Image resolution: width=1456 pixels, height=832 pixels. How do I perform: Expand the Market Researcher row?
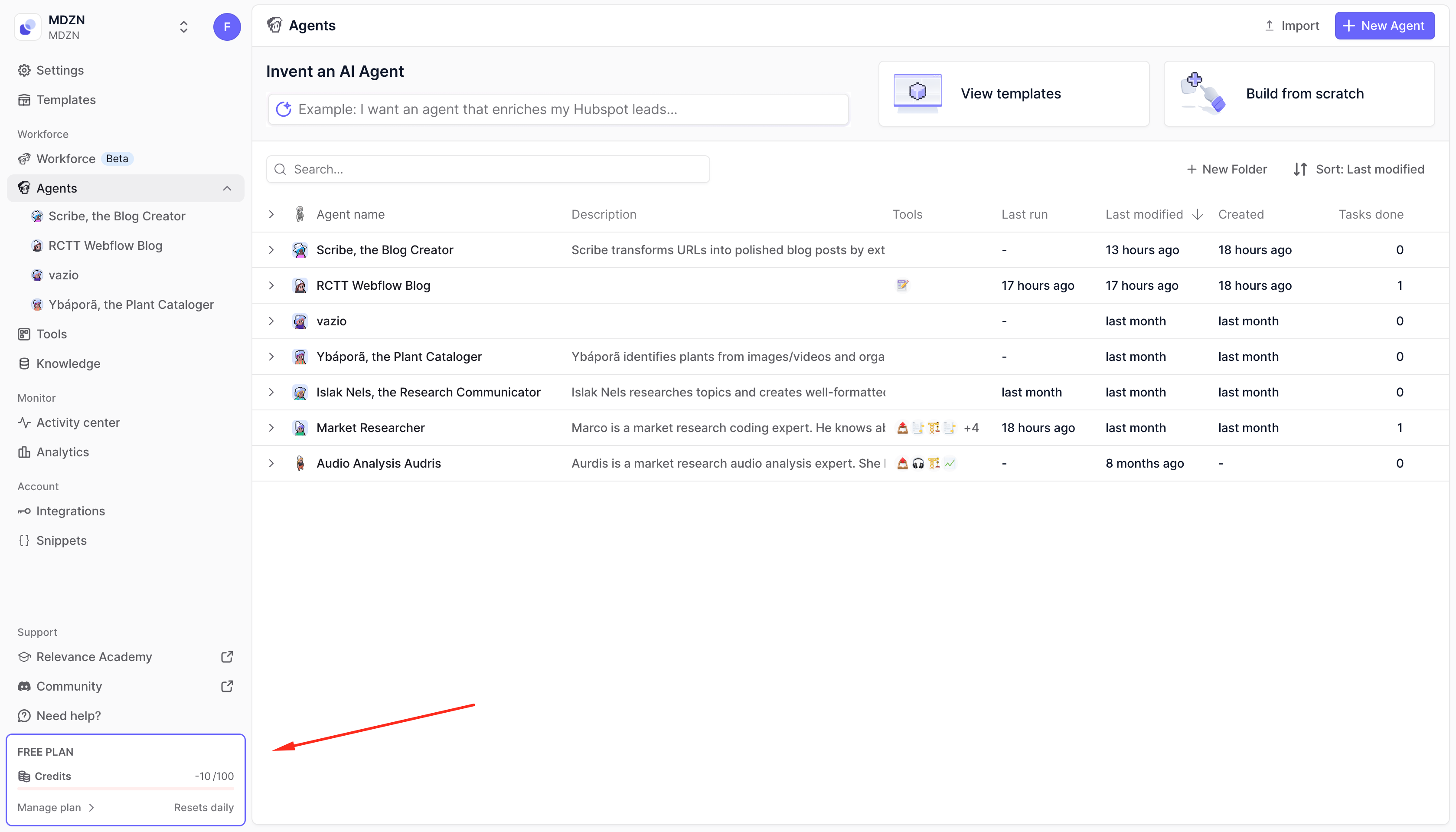271,427
